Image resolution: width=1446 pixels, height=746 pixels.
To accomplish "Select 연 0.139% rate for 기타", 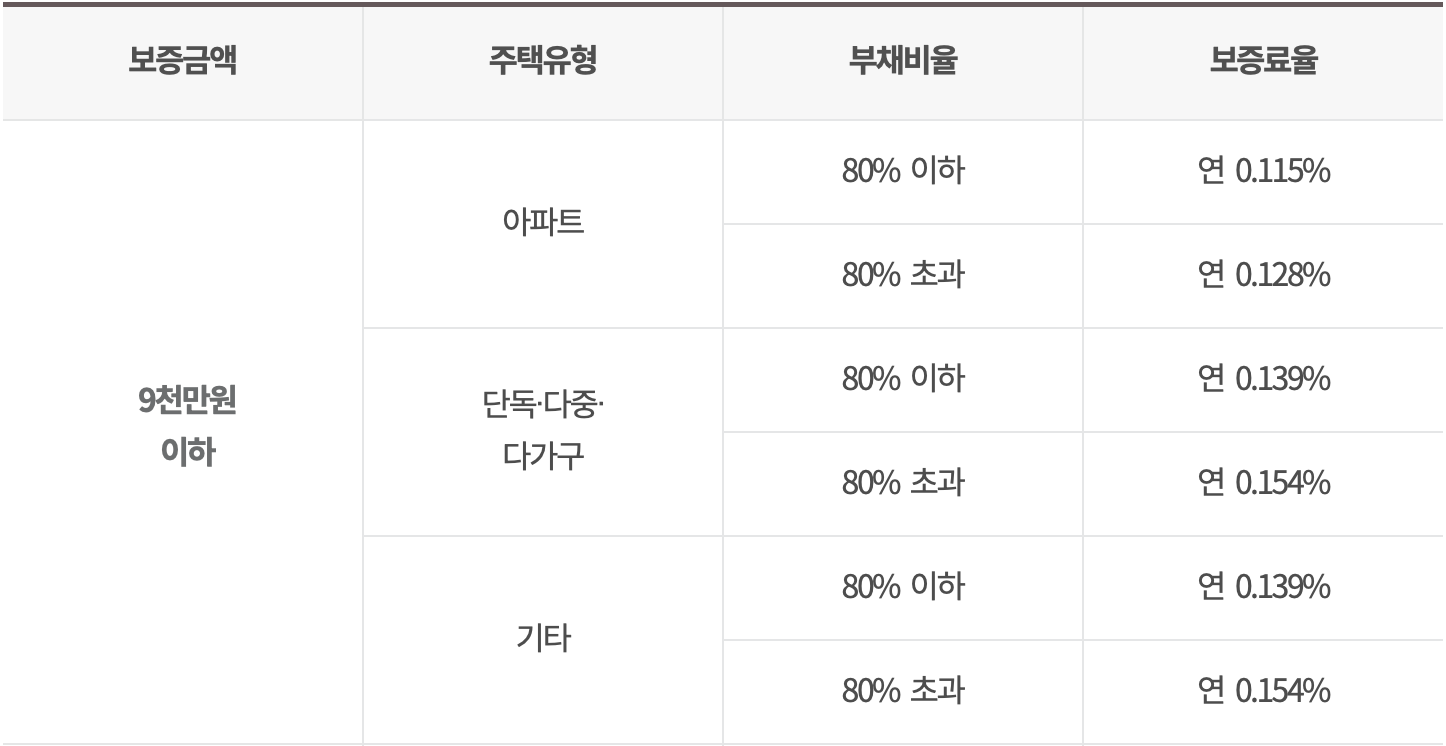I will click(1264, 588).
